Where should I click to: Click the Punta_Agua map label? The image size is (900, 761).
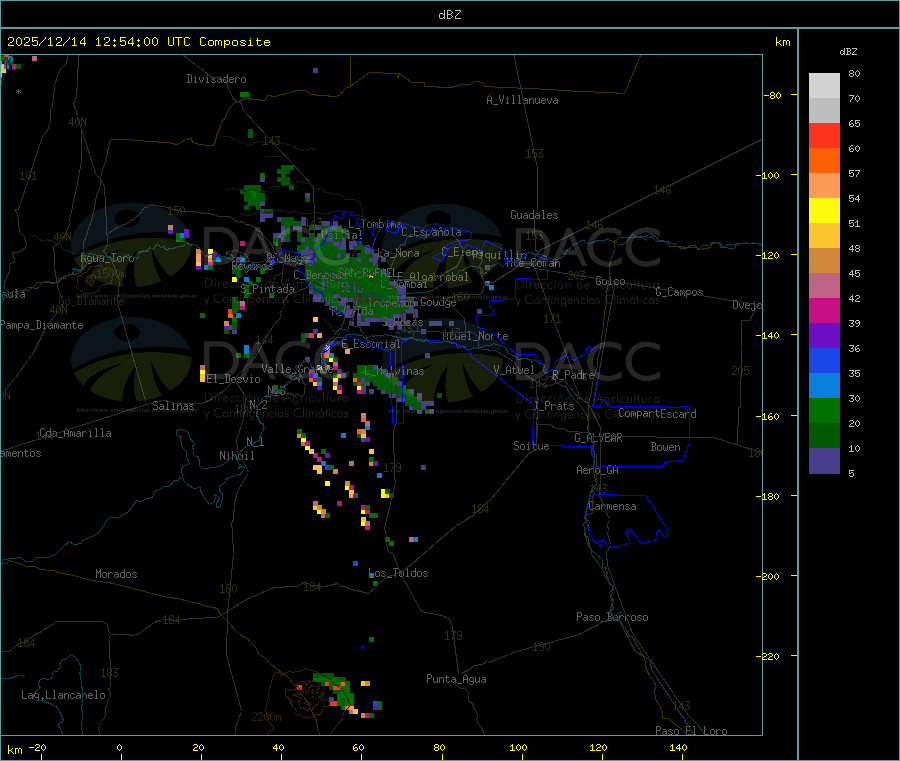click(x=456, y=679)
